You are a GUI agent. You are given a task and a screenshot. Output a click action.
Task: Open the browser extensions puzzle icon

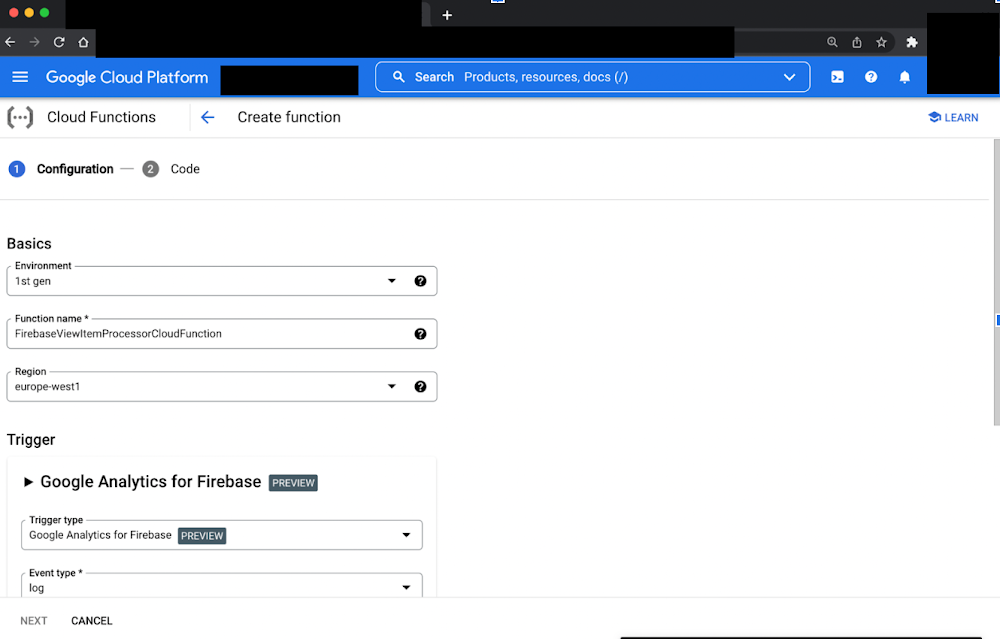(912, 42)
